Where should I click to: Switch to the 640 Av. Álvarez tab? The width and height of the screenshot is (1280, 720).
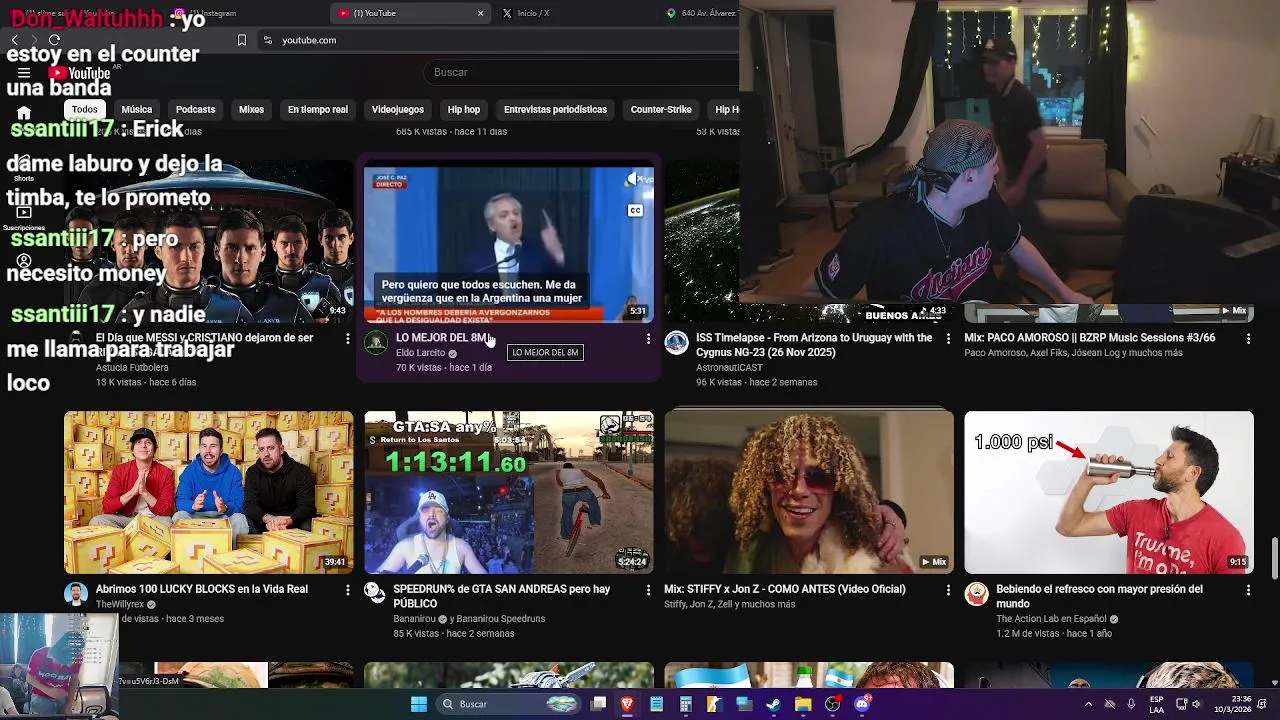[x=700, y=13]
